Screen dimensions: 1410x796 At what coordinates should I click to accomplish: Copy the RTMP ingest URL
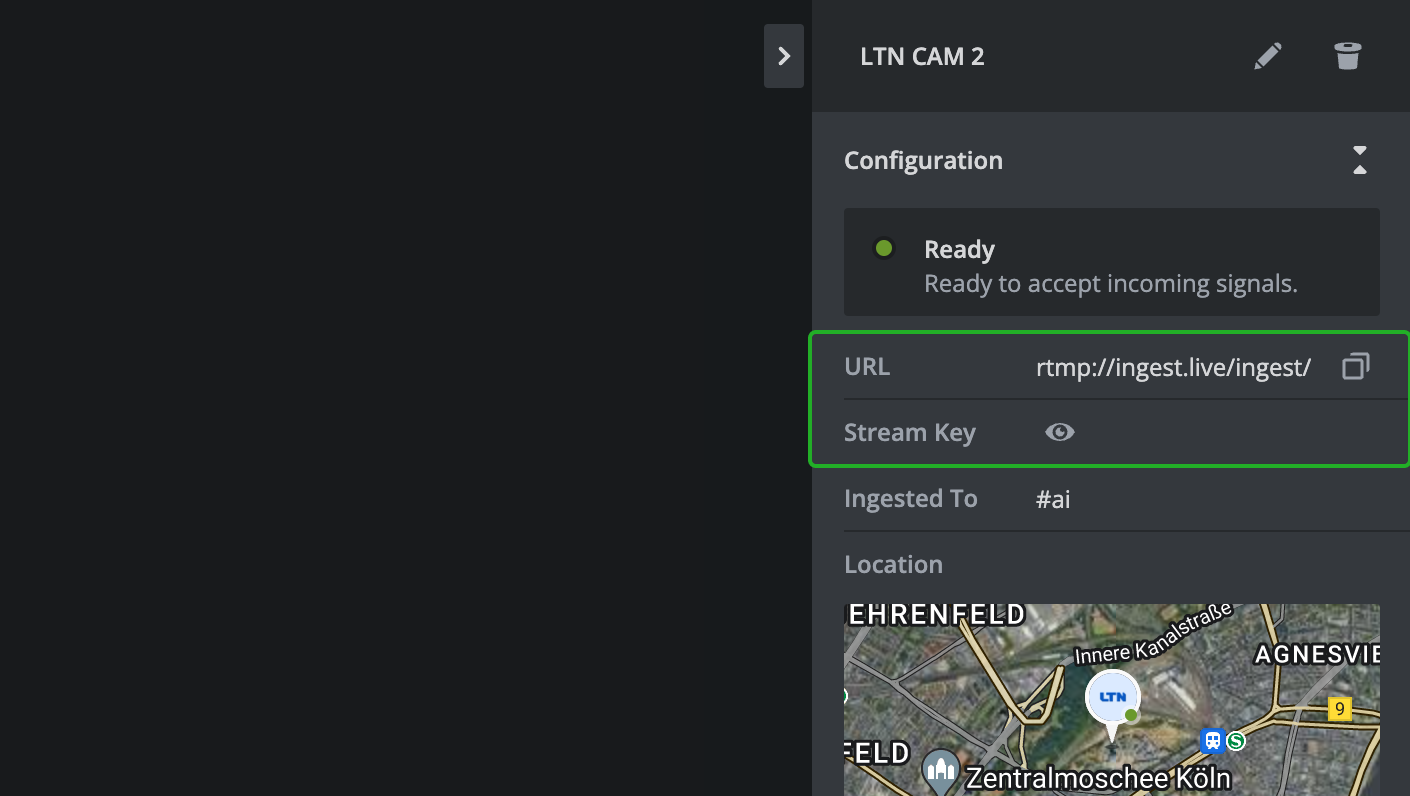coord(1355,367)
